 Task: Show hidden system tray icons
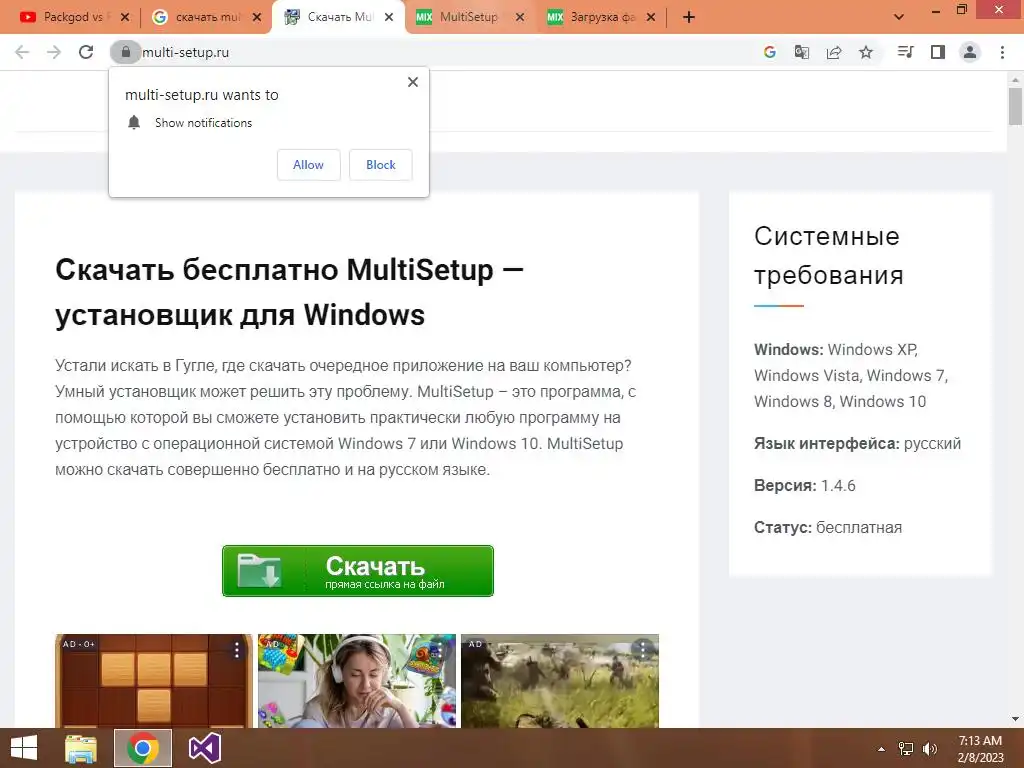(881, 749)
